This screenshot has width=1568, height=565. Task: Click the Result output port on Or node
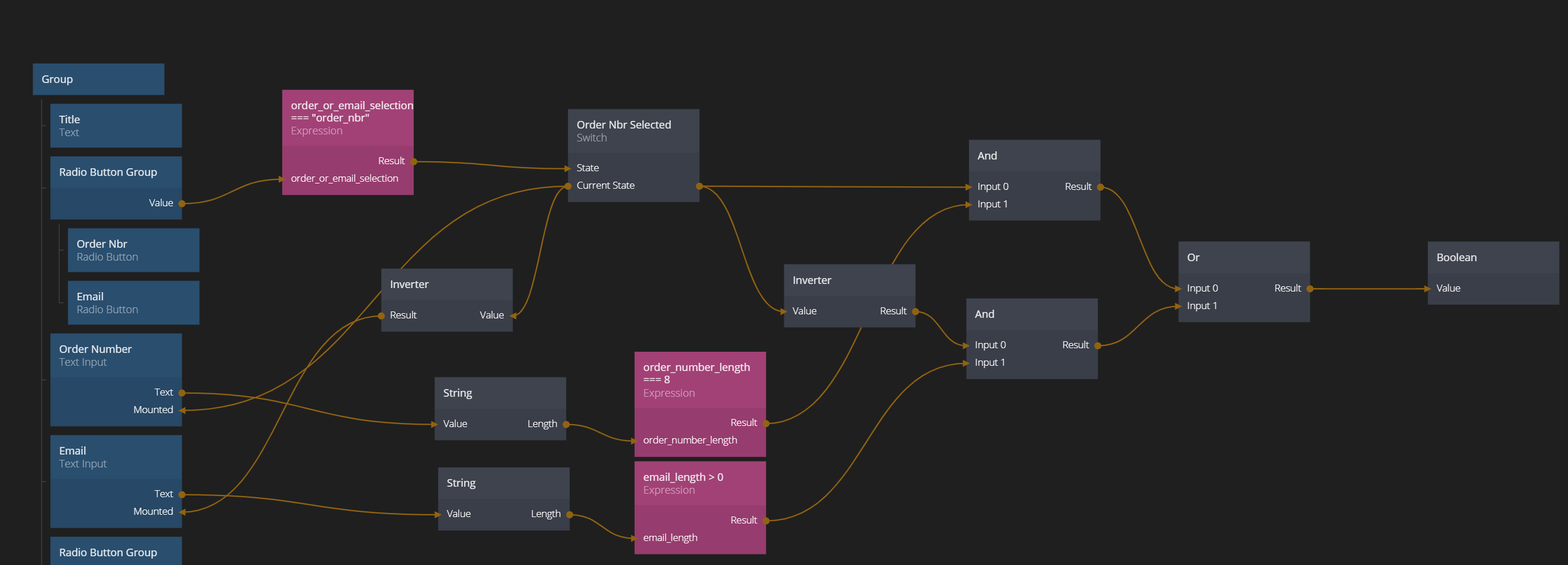click(x=1309, y=289)
